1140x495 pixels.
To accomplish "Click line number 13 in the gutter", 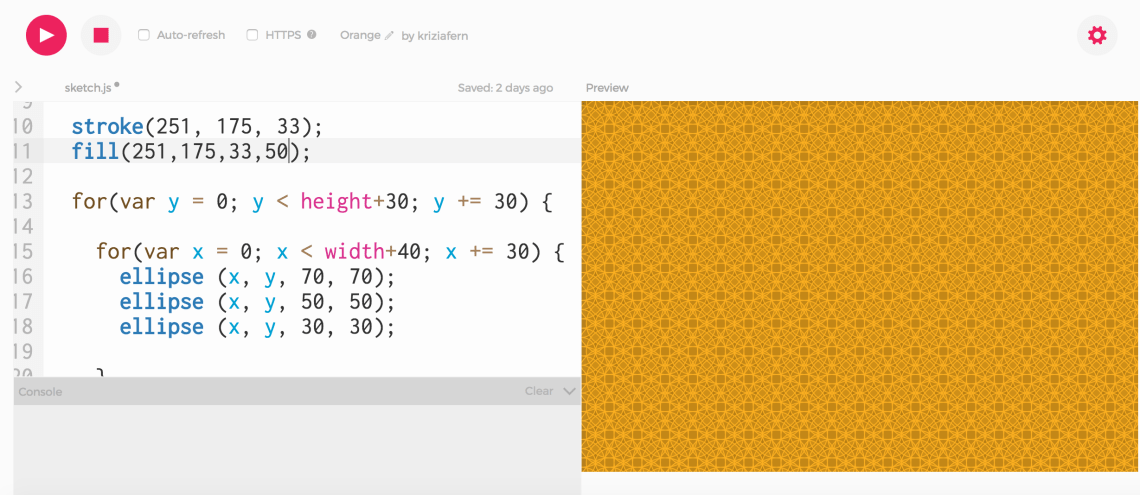I will coord(22,202).
